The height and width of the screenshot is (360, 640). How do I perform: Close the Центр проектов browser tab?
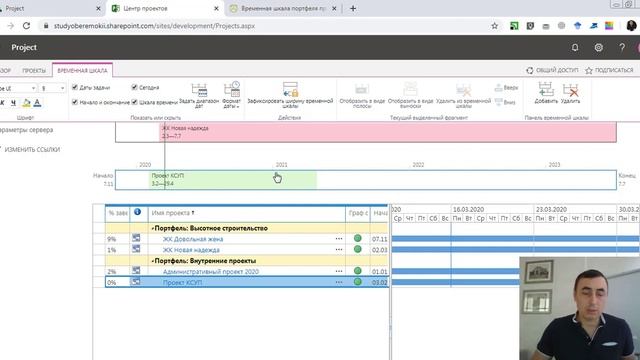click(216, 9)
